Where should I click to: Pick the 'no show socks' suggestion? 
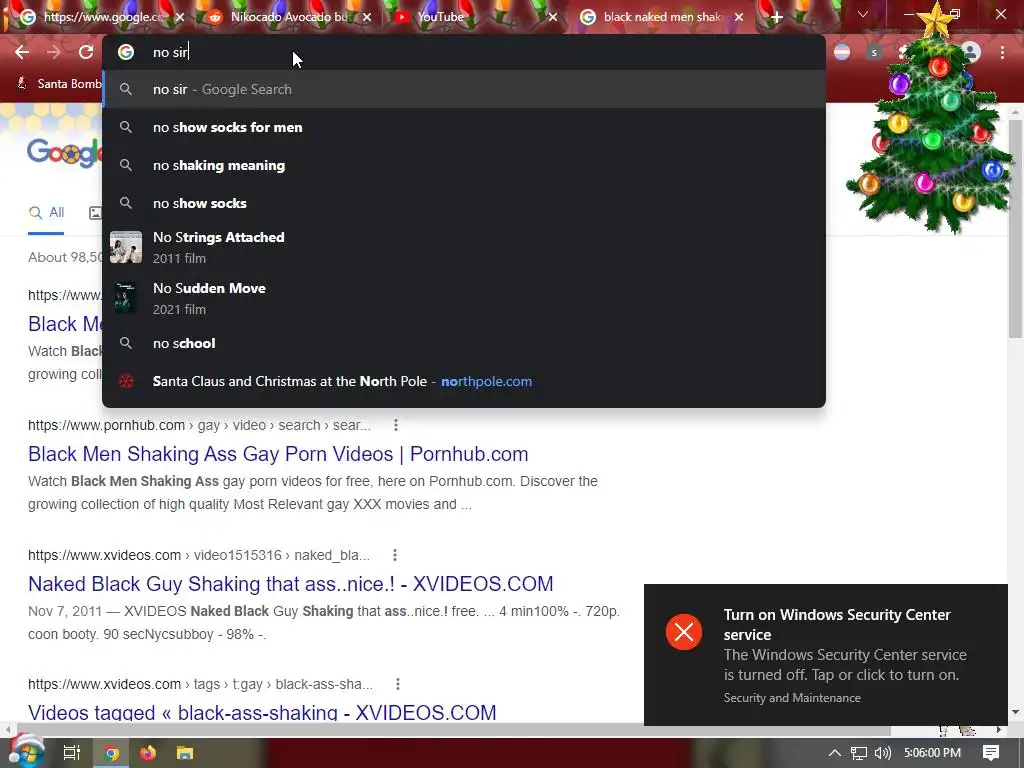tap(464, 203)
